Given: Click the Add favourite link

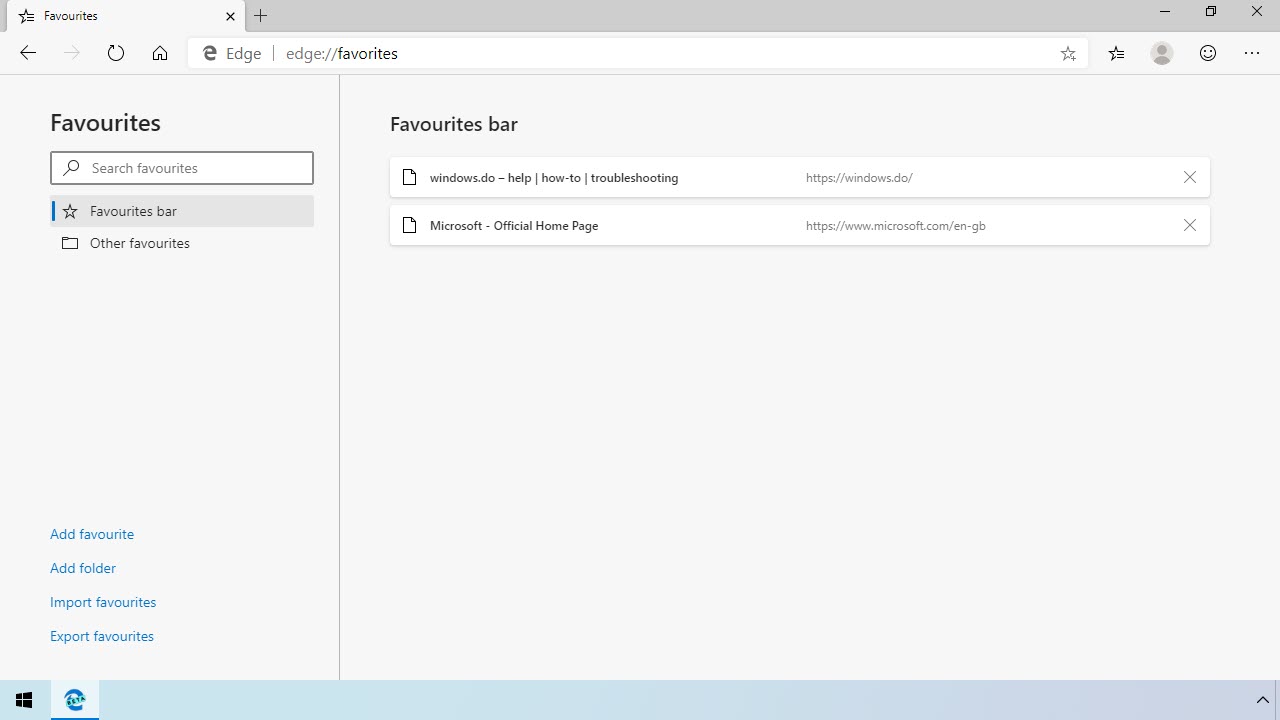Looking at the screenshot, I should click(x=92, y=534).
